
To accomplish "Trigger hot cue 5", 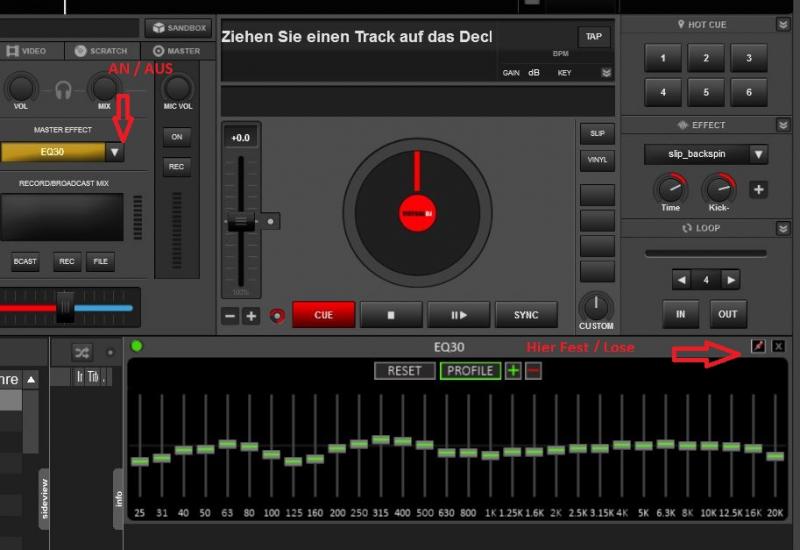I will pos(706,92).
